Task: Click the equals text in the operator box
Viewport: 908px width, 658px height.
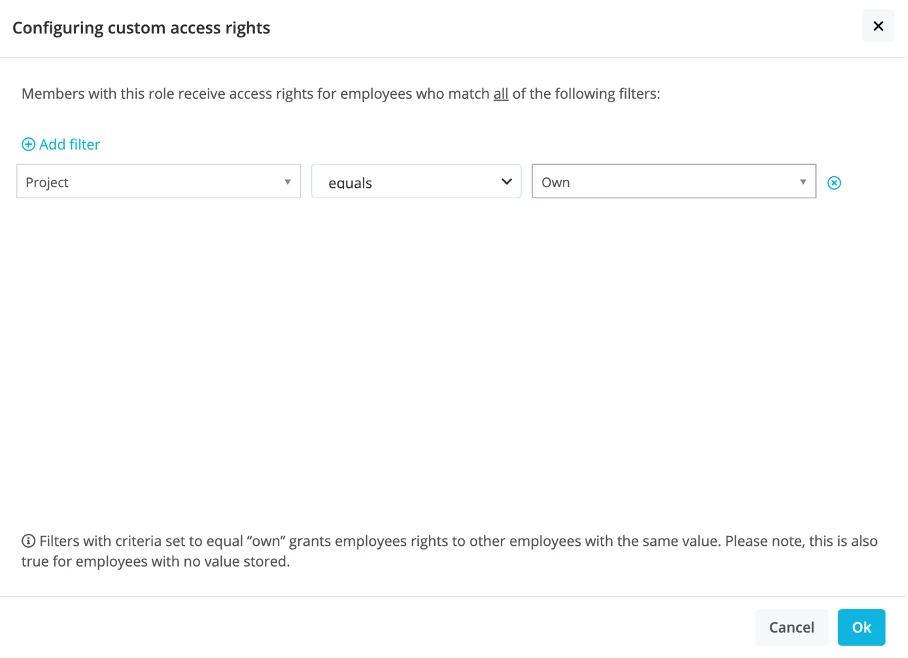Action: (350, 183)
